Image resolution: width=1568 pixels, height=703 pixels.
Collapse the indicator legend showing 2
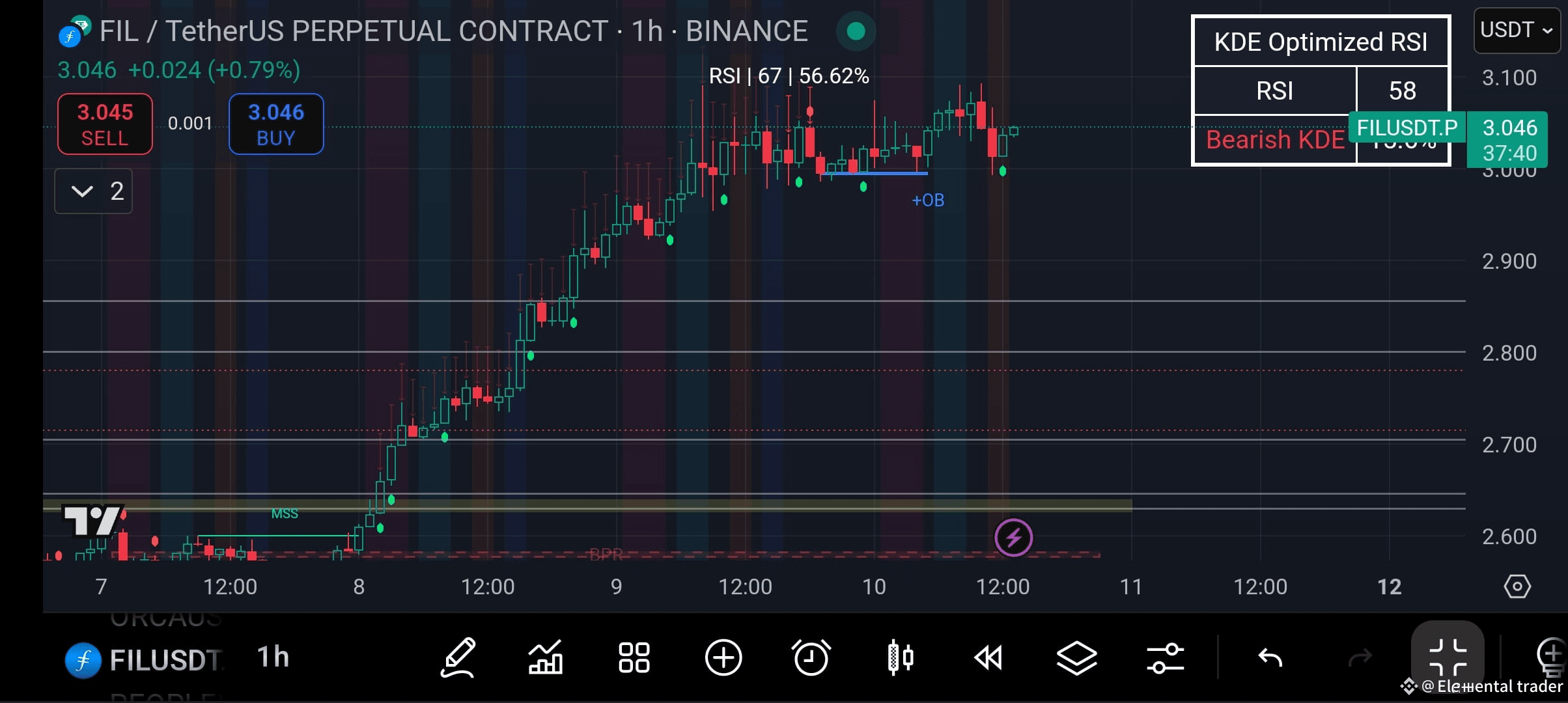click(94, 191)
